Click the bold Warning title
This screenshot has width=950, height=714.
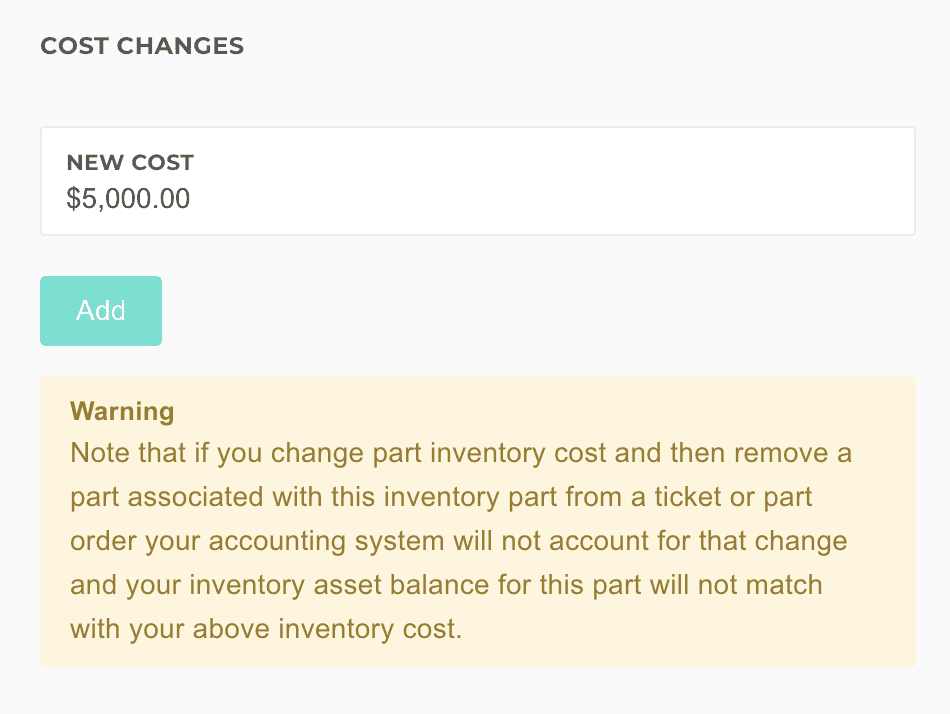click(122, 411)
